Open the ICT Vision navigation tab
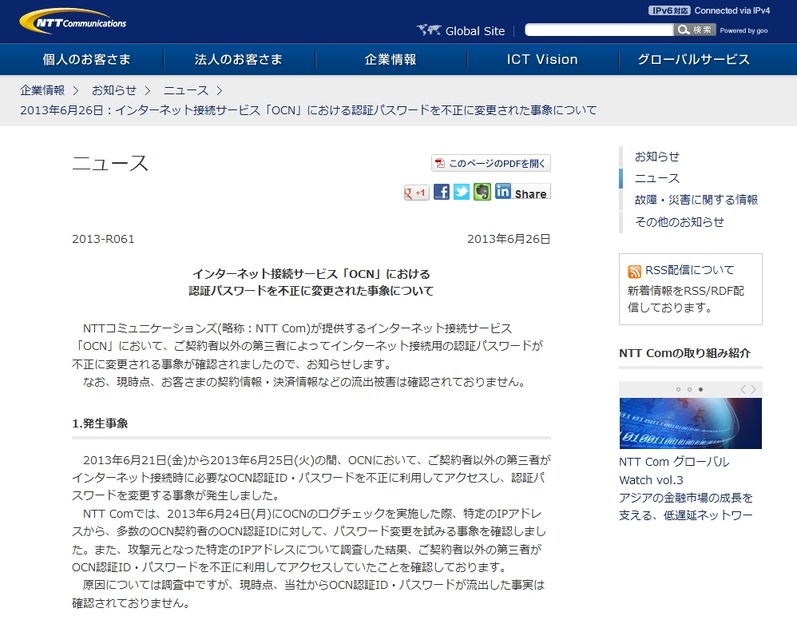797x620 pixels. [542, 59]
